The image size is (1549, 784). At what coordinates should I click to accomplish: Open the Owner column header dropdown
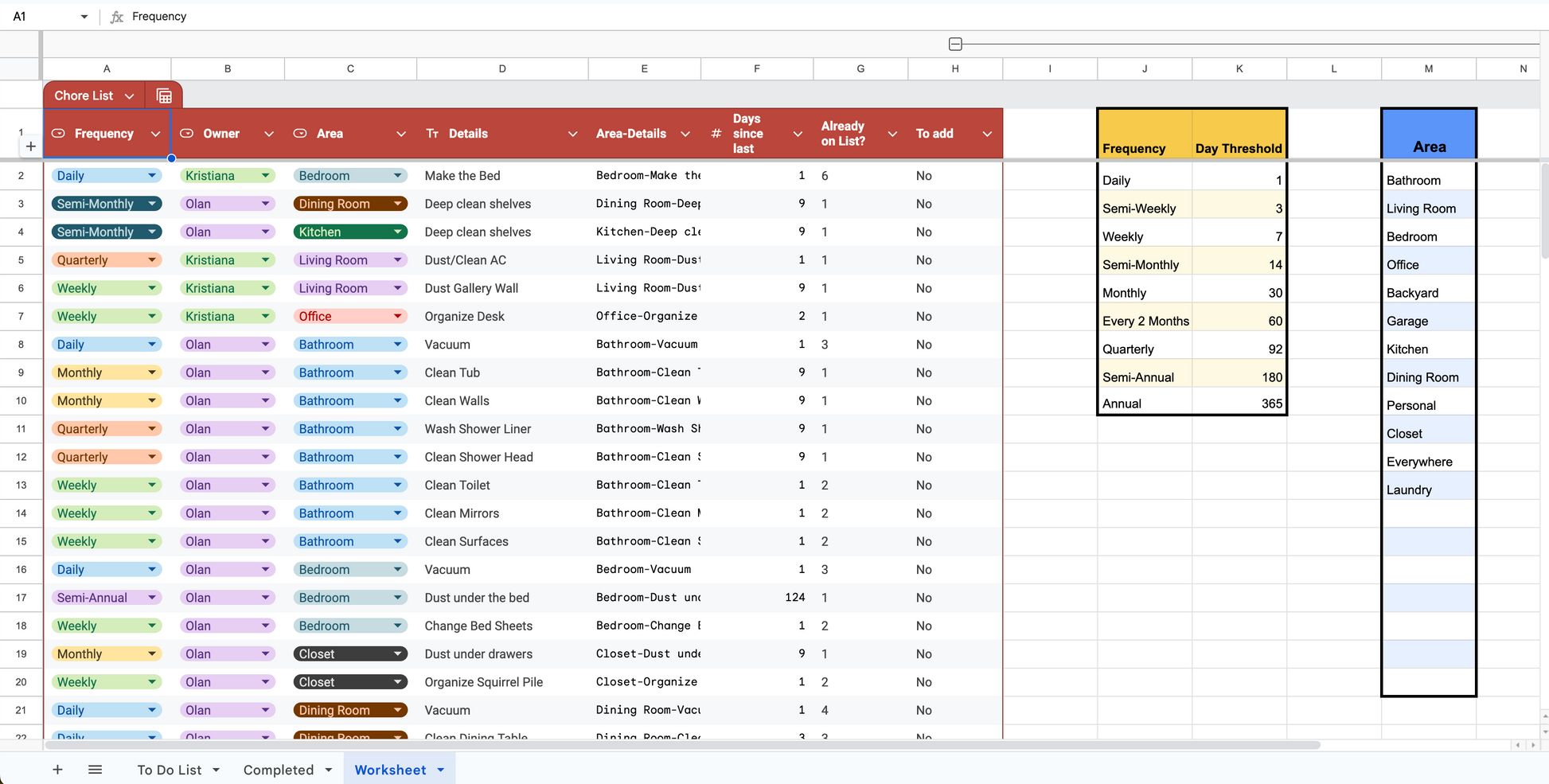pos(269,134)
